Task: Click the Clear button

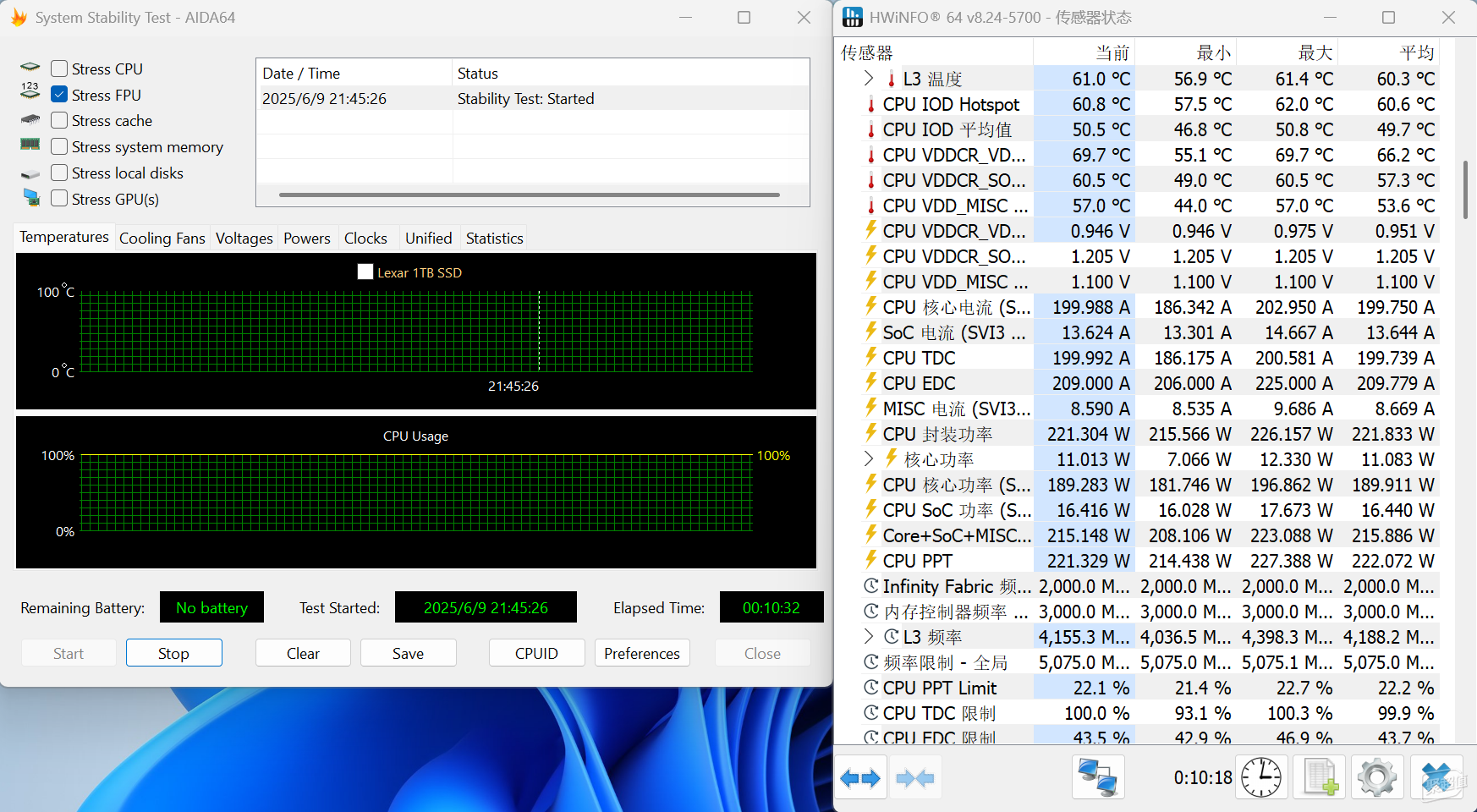Action: (303, 653)
